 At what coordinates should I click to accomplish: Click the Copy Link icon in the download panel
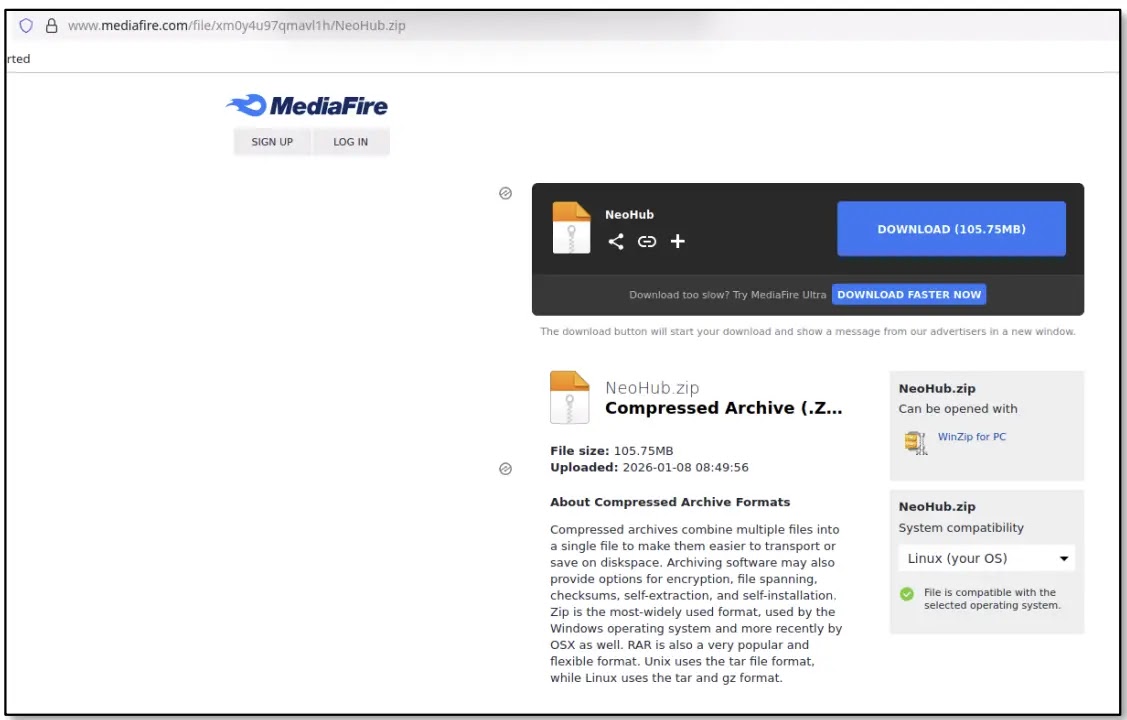click(646, 241)
